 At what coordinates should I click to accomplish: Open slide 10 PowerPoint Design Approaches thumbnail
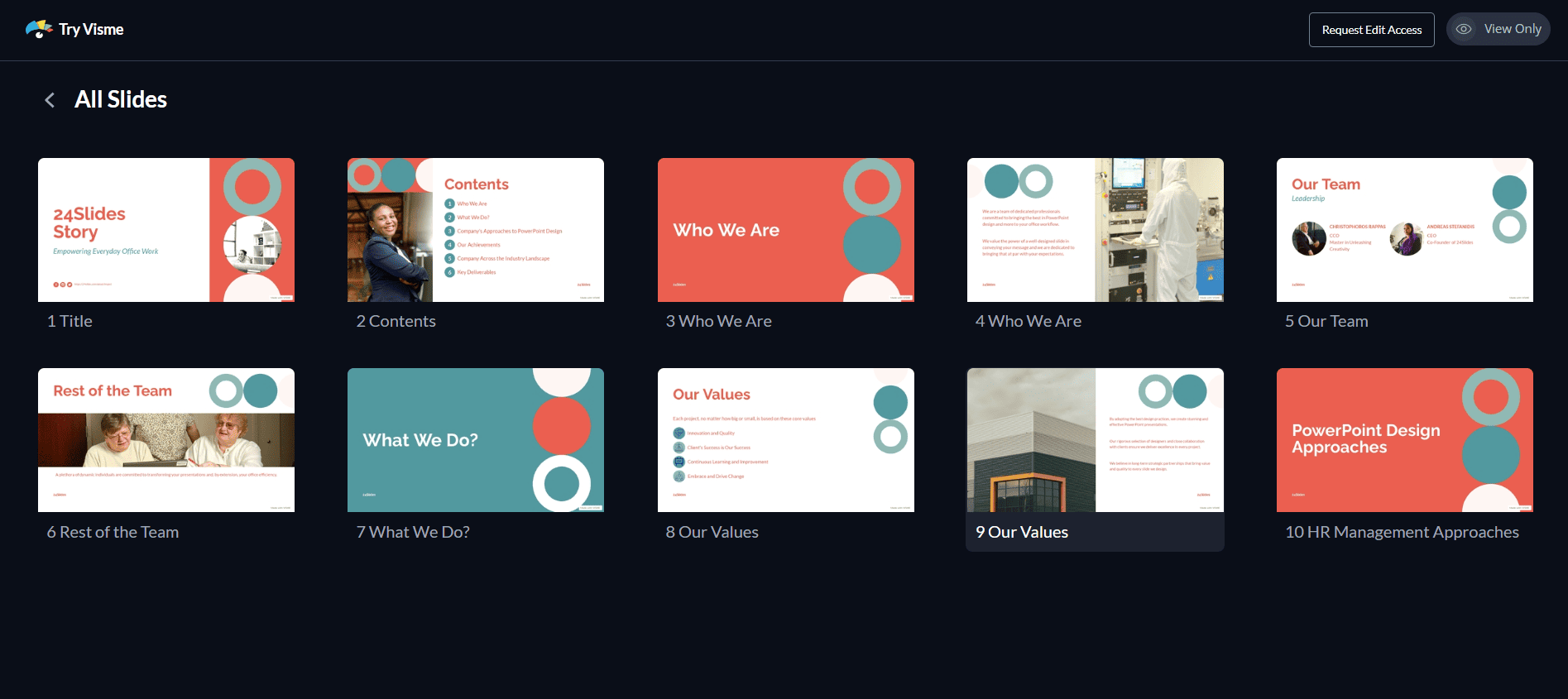1405,440
